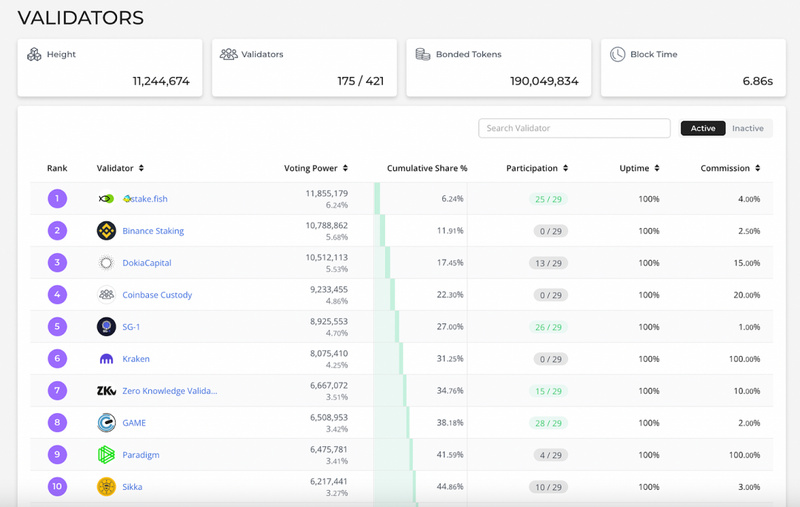Click the Coinbase Custody logo icon
Screen dimensions: 800x507
106,295
